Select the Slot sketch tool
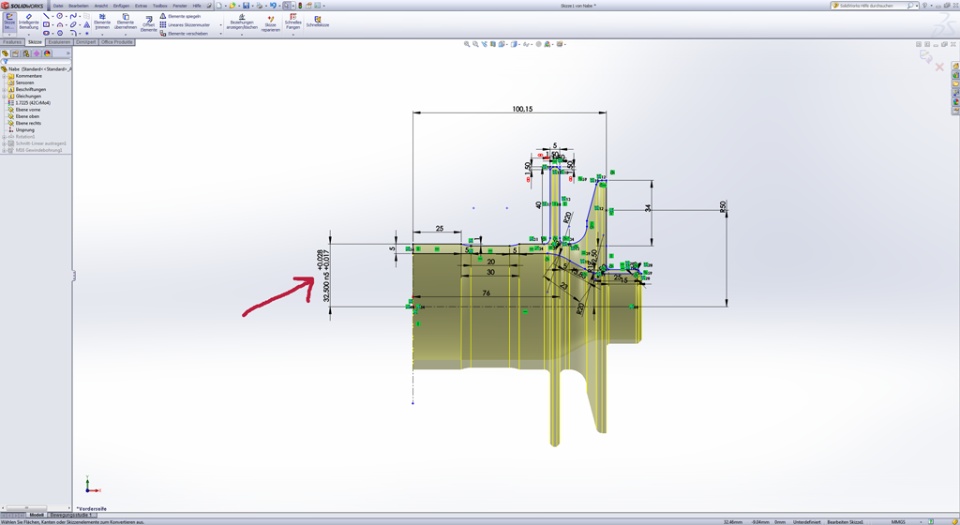 click(x=46, y=33)
